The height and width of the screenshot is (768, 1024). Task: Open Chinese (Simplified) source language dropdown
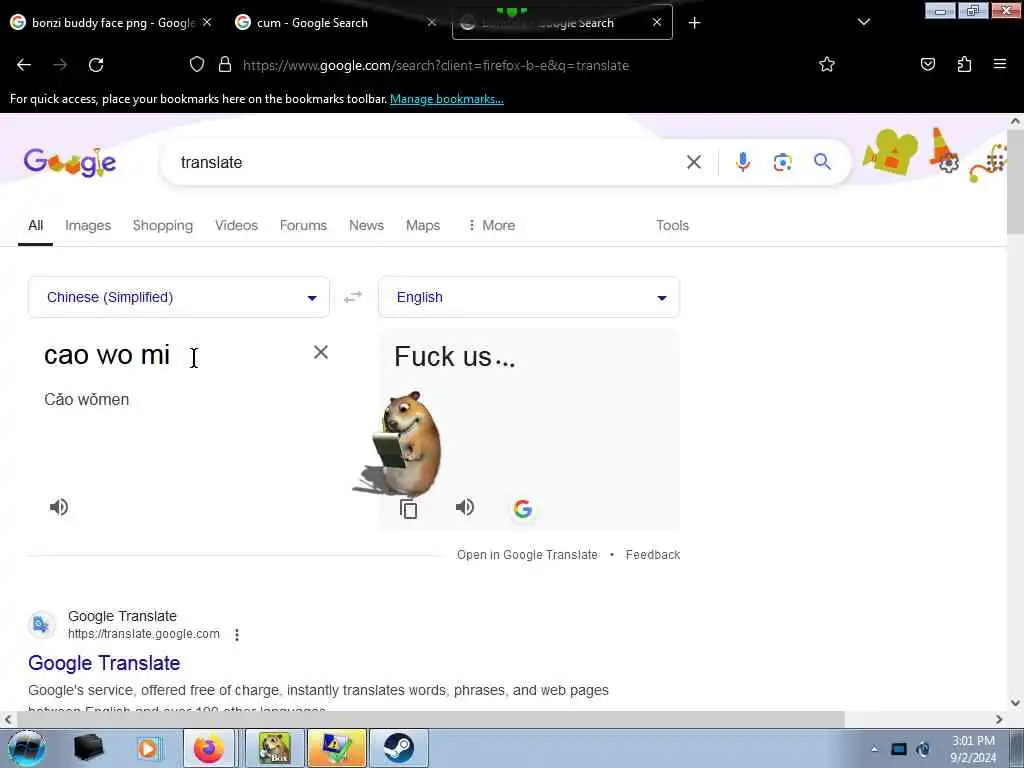tap(179, 297)
